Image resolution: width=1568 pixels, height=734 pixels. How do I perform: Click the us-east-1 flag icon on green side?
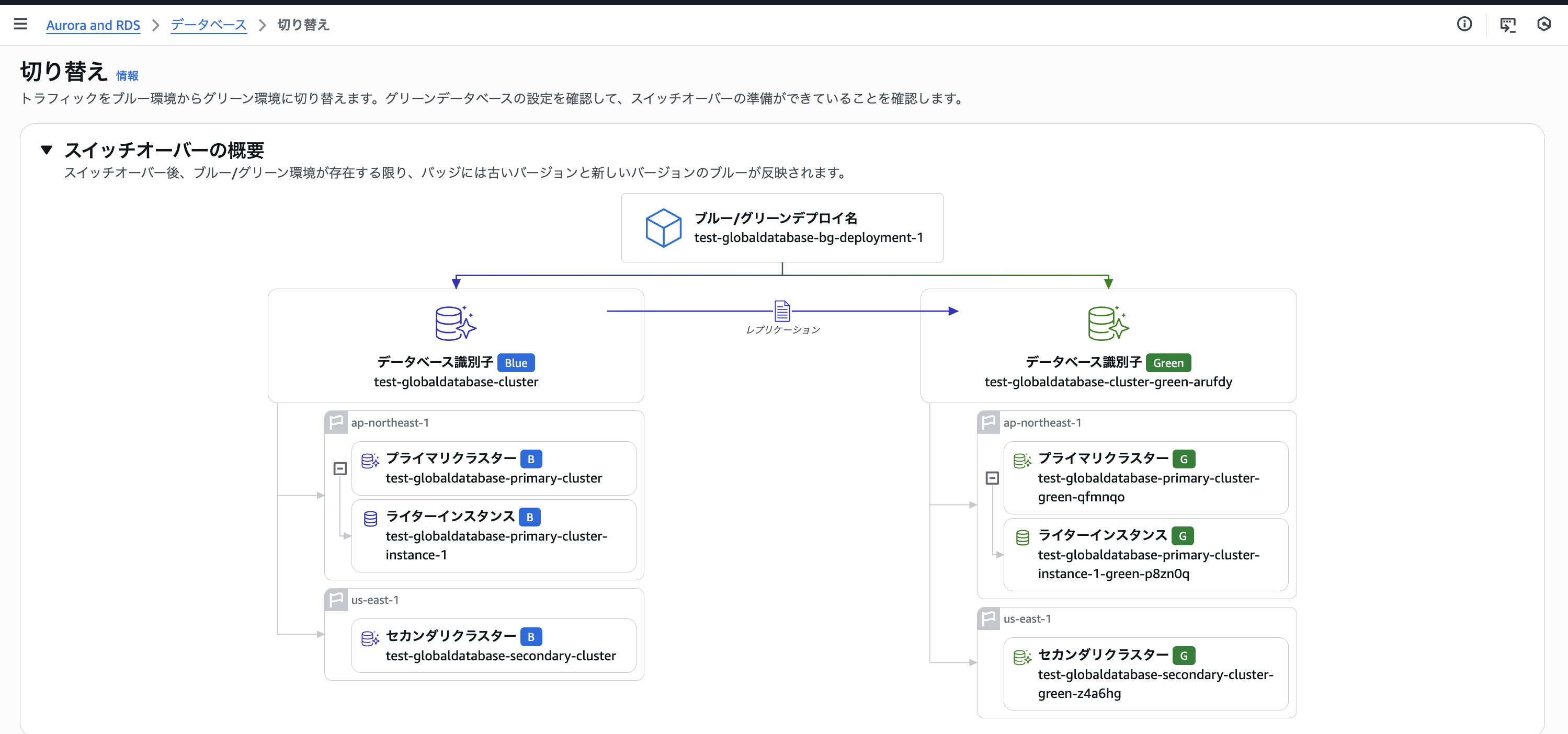pos(988,618)
